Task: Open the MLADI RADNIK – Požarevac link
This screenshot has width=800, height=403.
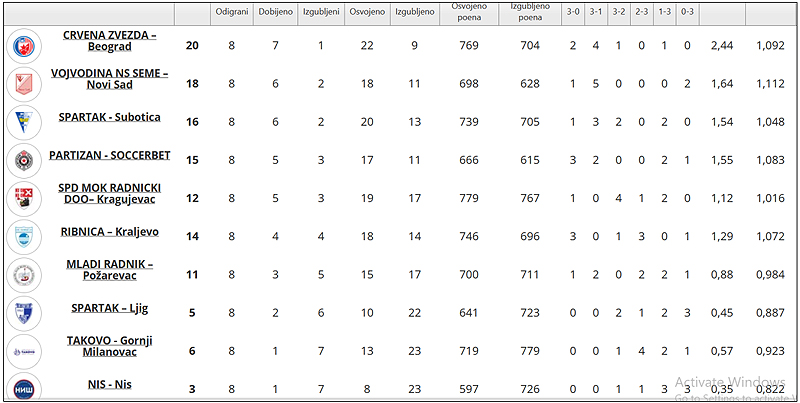Action: point(109,269)
